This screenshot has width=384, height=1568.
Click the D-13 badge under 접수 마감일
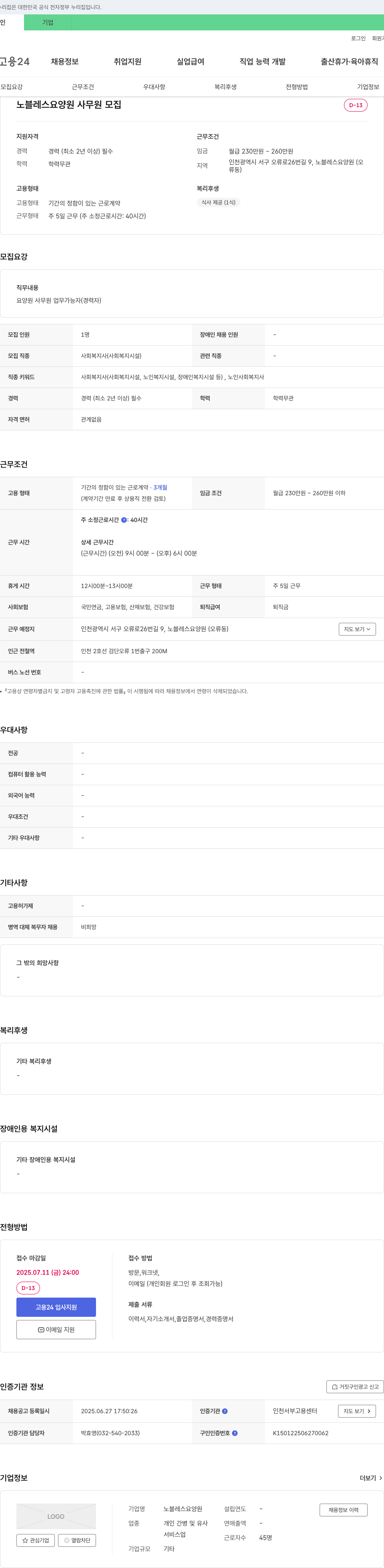point(28,1288)
